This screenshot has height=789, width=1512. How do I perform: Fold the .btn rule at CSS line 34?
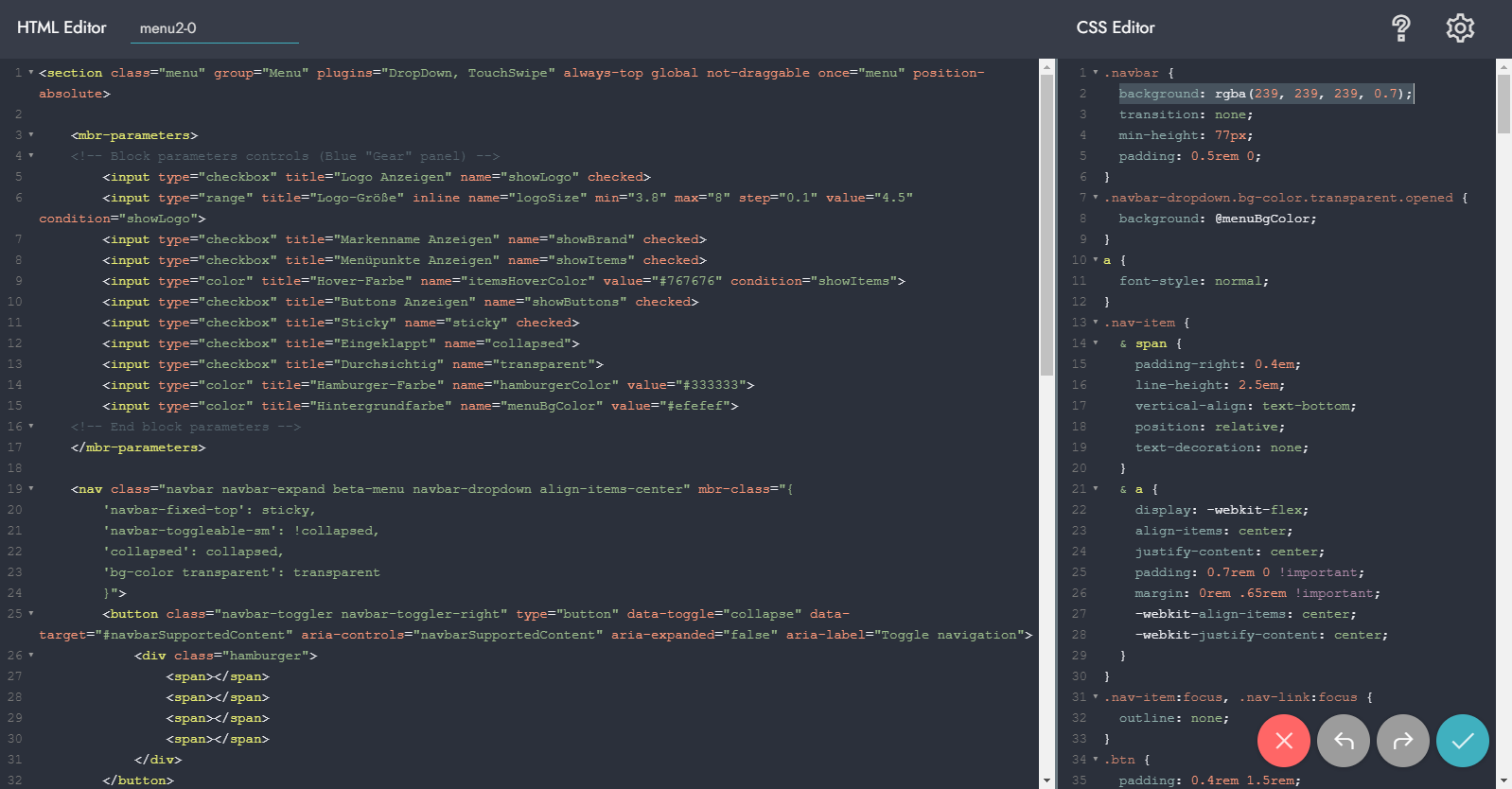1096,760
